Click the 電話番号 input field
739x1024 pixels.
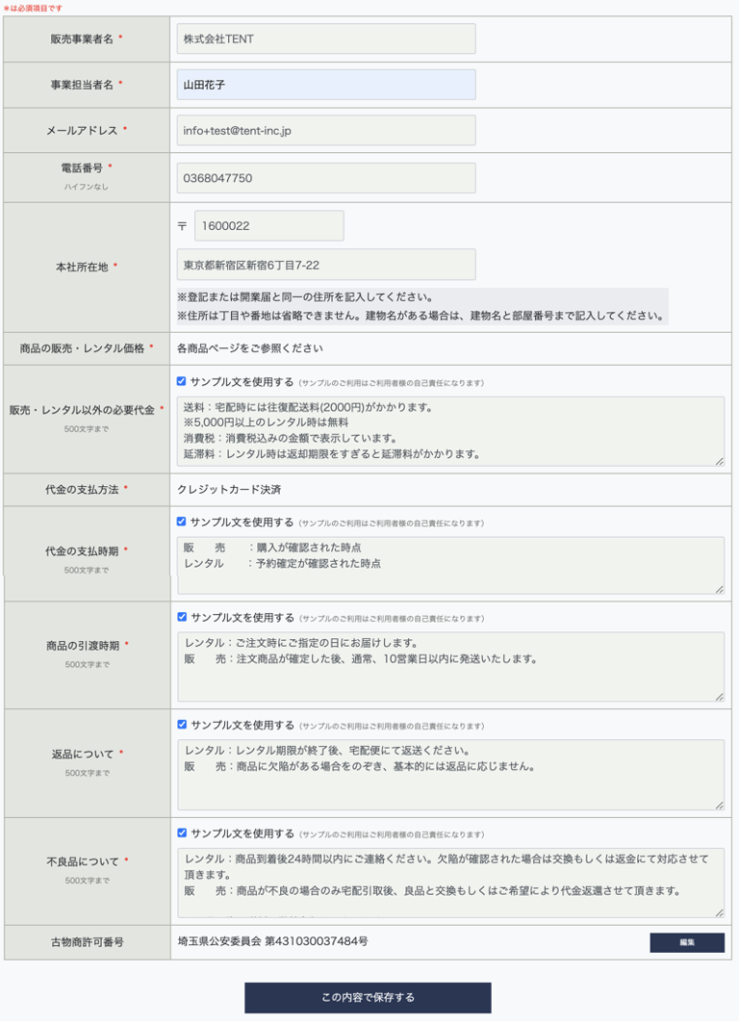click(326, 178)
